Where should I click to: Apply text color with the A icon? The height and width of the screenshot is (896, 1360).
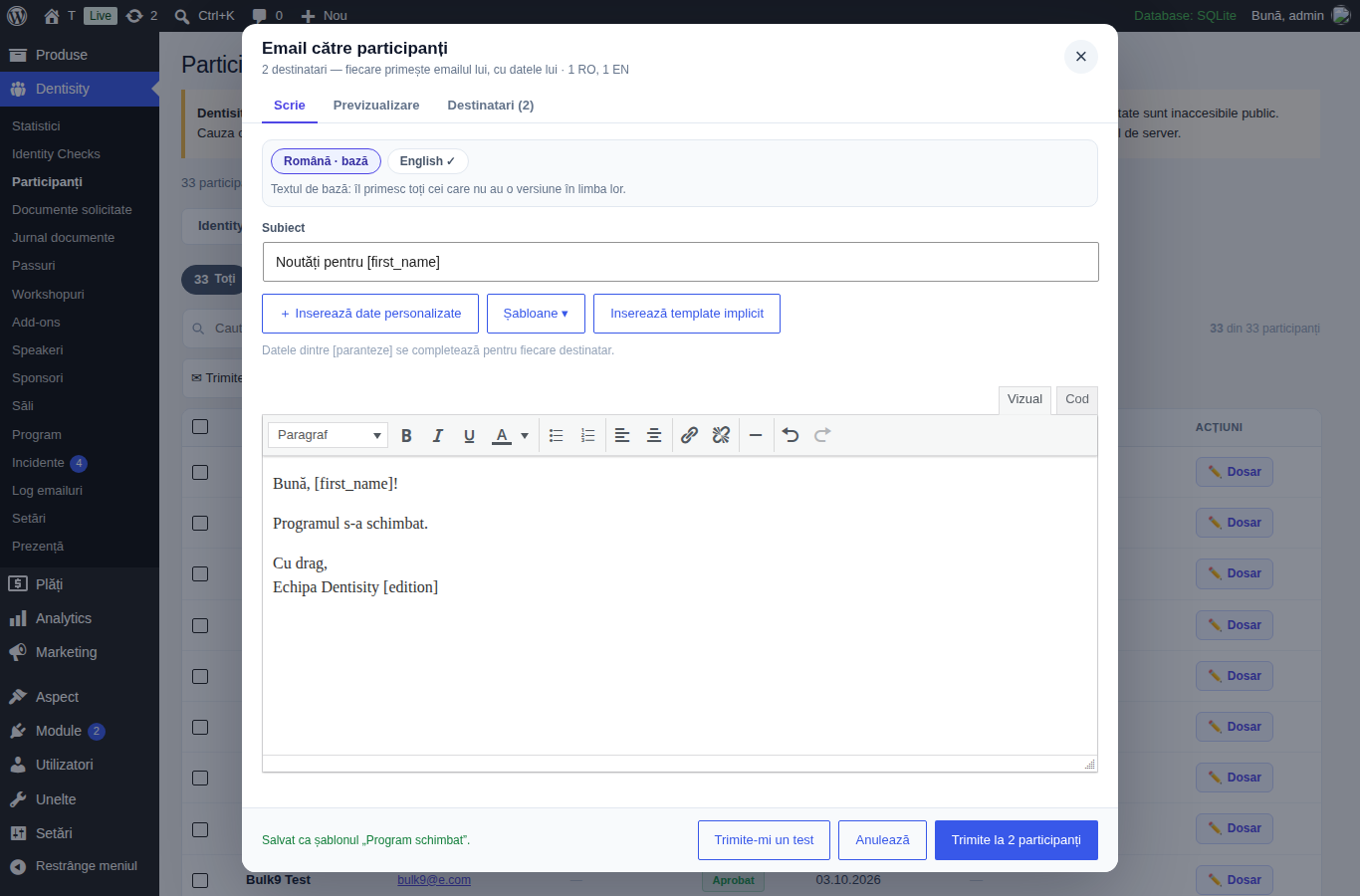click(502, 435)
